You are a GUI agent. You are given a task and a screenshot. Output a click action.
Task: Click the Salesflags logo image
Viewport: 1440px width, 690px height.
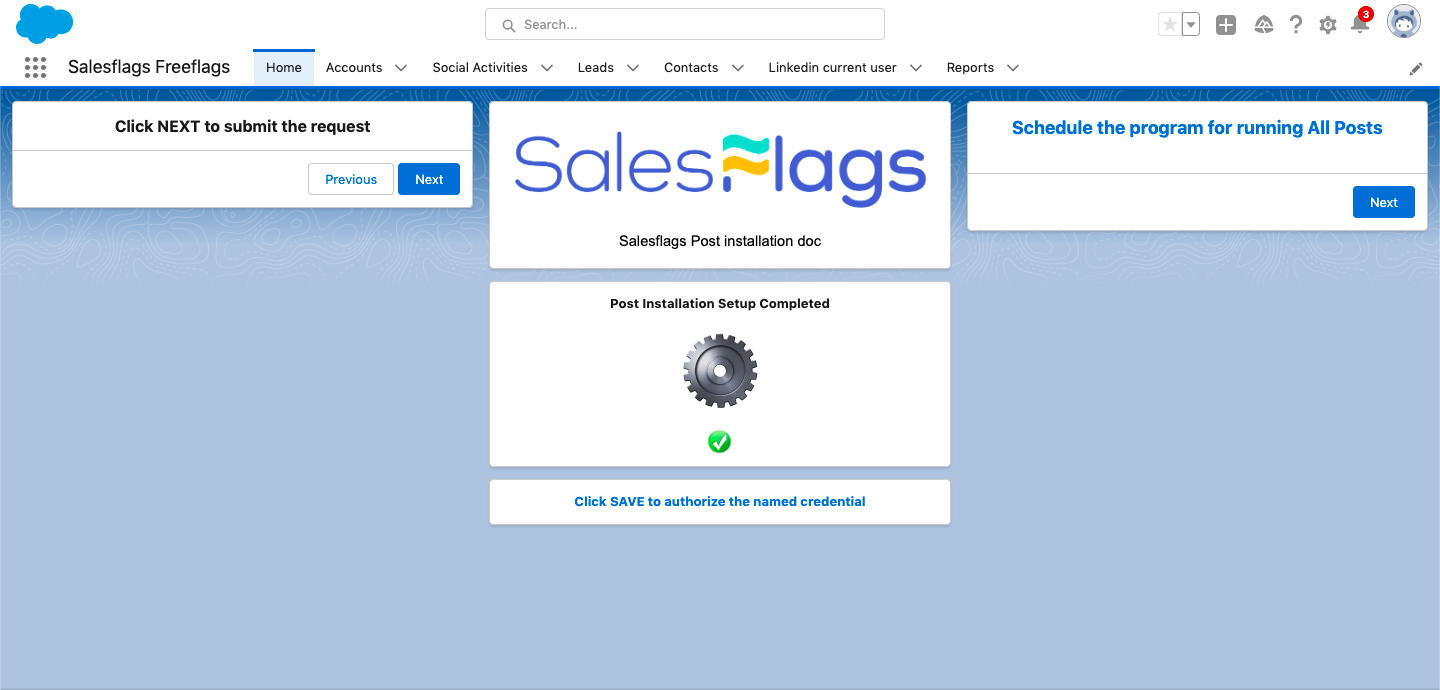click(720, 170)
